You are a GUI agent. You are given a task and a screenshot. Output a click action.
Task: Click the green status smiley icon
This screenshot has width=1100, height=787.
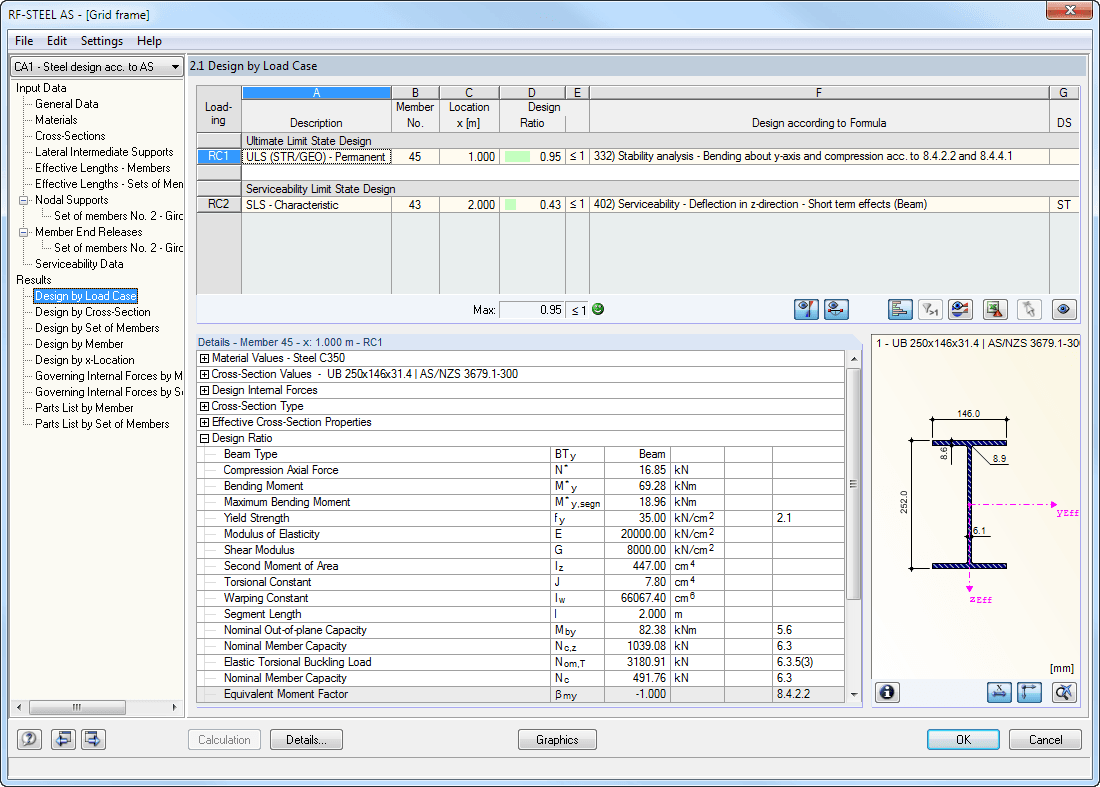point(598,309)
